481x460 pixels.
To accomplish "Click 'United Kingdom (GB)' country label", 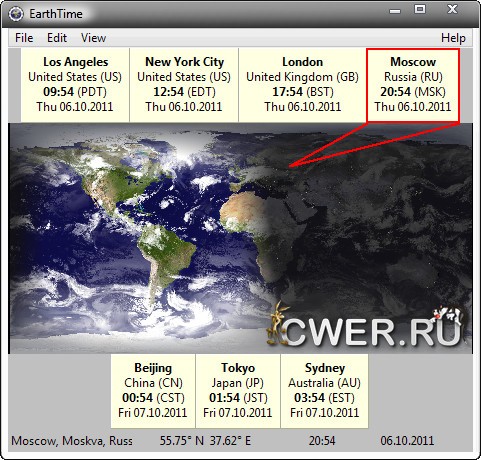I will [302, 77].
